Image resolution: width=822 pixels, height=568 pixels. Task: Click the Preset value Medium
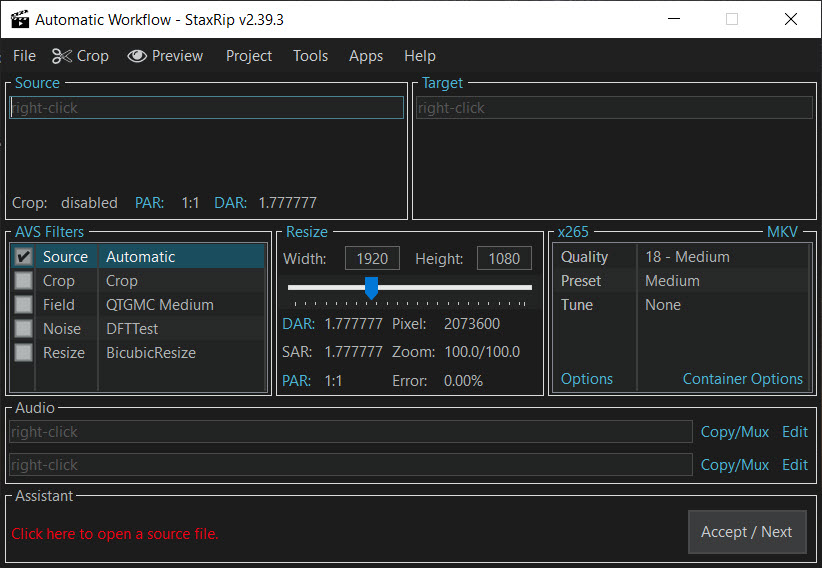point(672,281)
